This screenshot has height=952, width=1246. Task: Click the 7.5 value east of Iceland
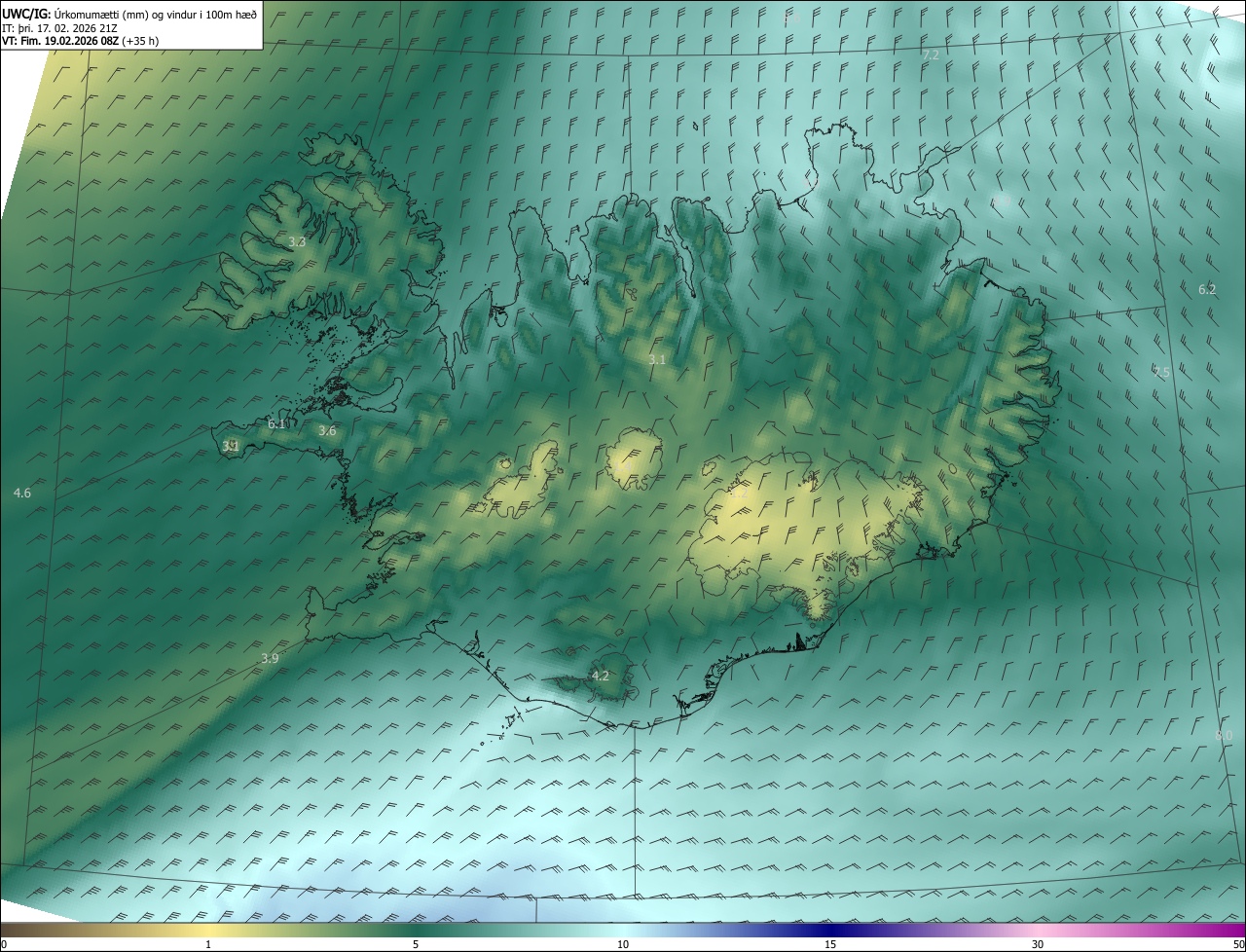pyautogui.click(x=1160, y=372)
